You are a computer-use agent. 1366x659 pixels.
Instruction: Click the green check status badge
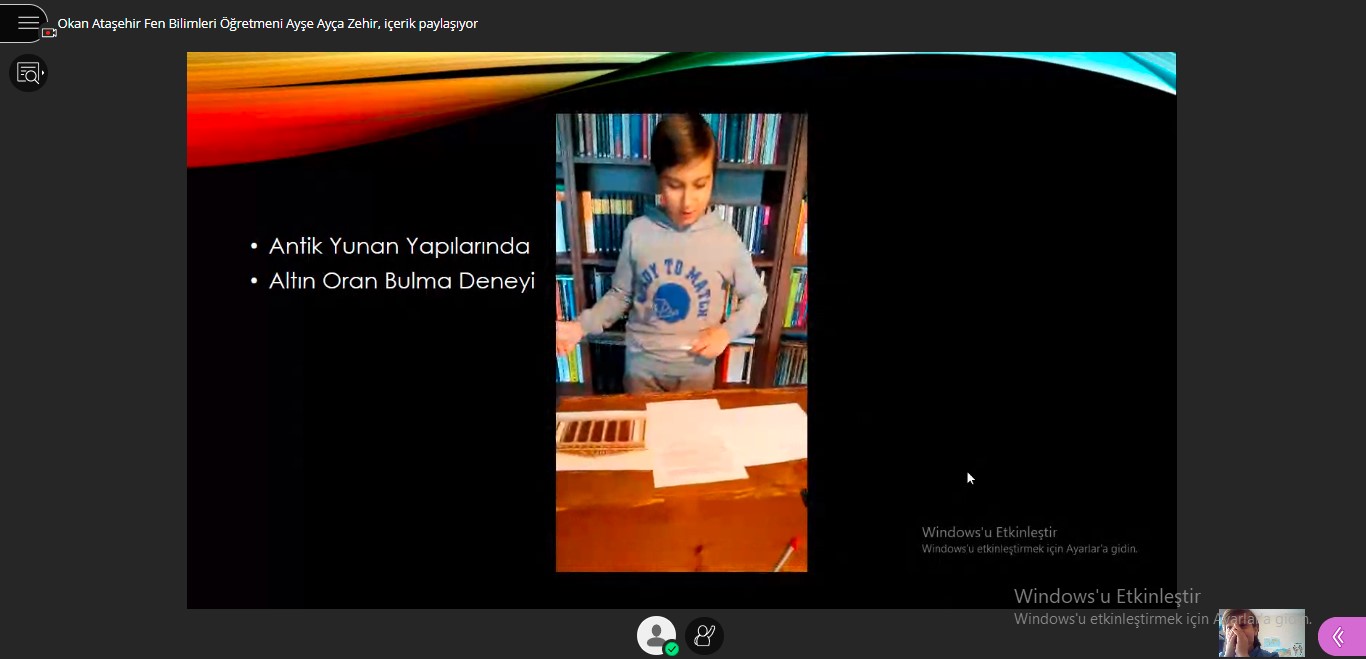click(672, 649)
